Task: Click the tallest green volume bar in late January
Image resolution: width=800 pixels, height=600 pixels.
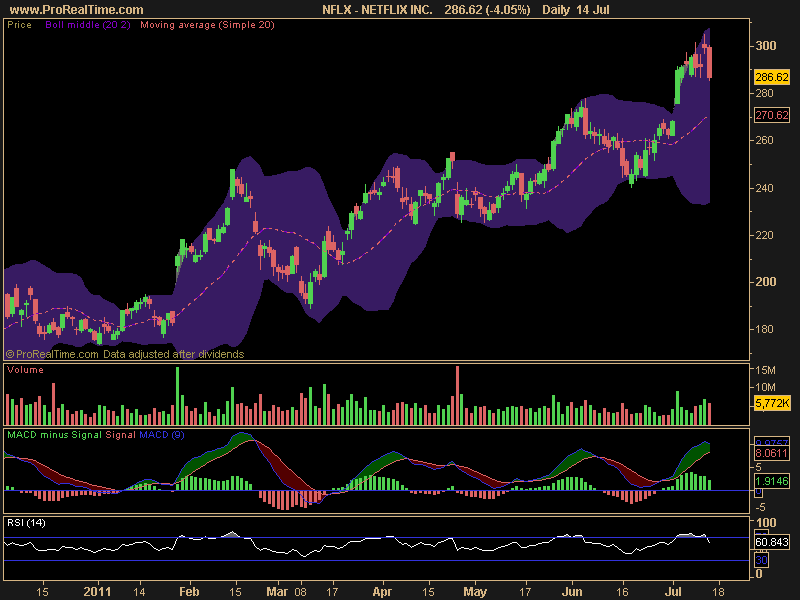Action: [x=178, y=396]
